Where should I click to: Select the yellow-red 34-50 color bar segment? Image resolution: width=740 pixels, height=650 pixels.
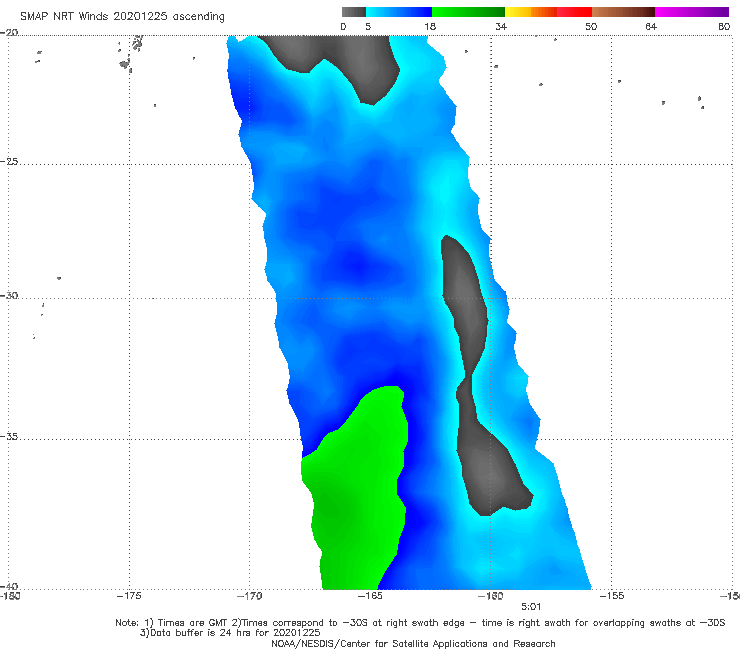pos(548,12)
